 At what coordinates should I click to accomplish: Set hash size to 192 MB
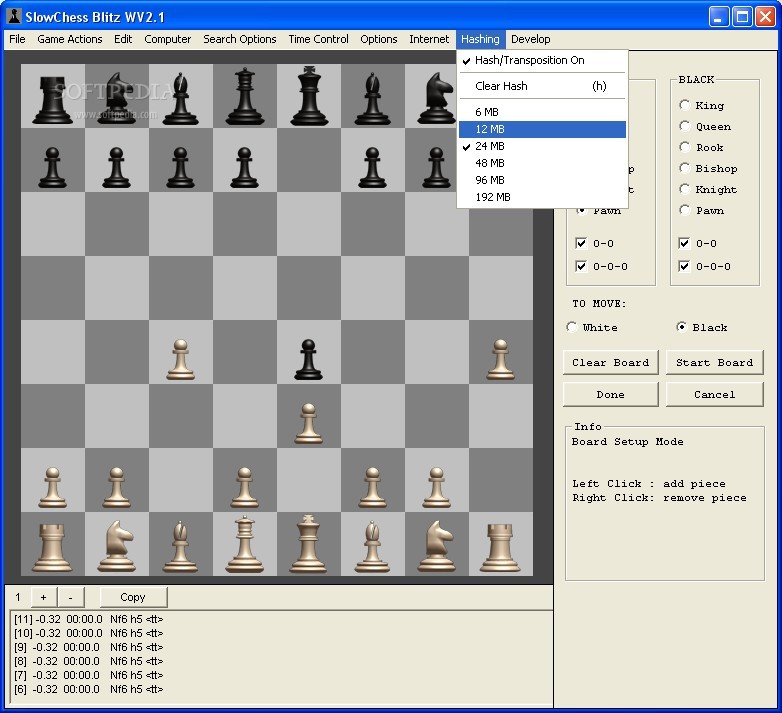point(542,197)
